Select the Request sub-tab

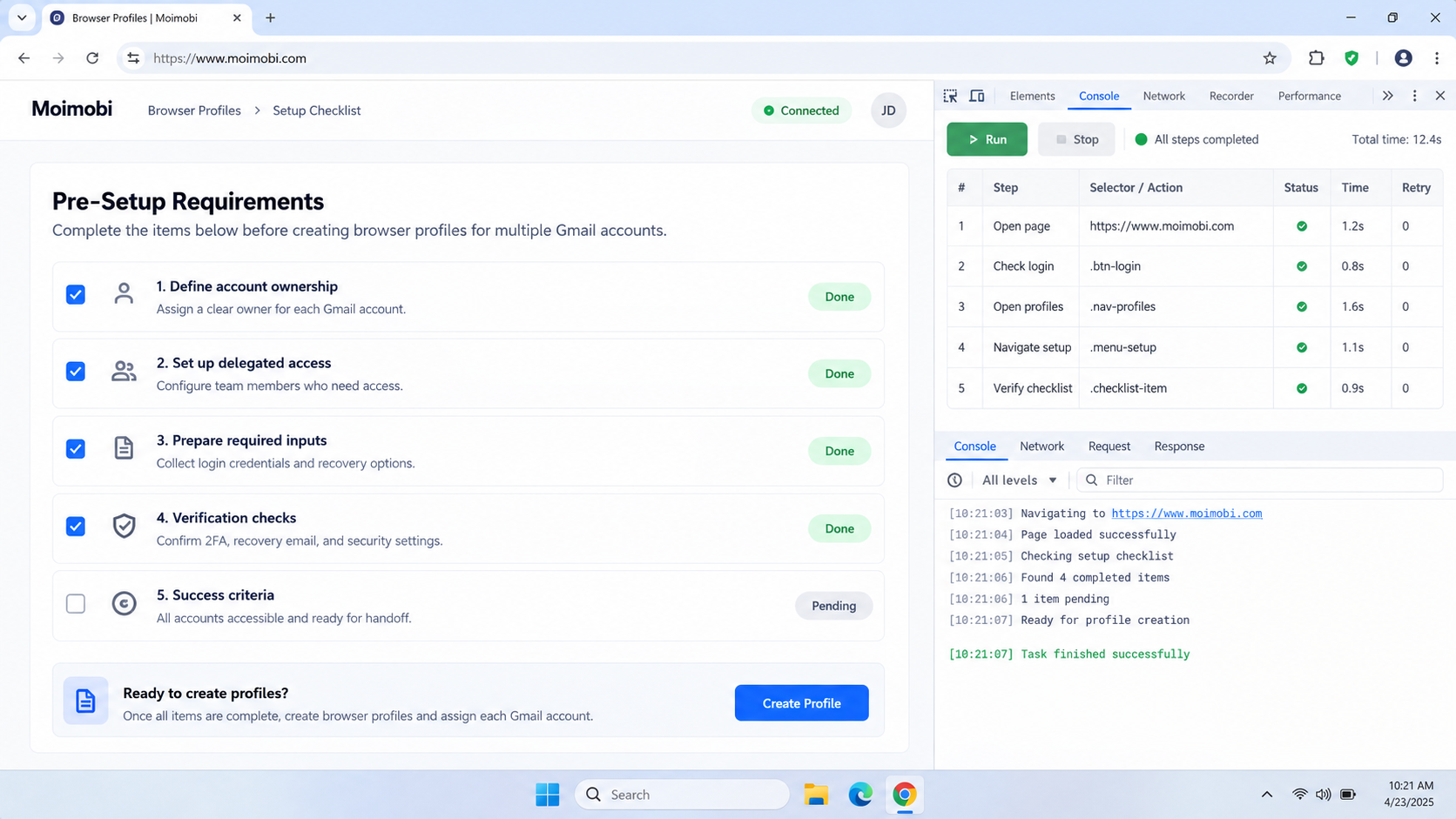1109,446
